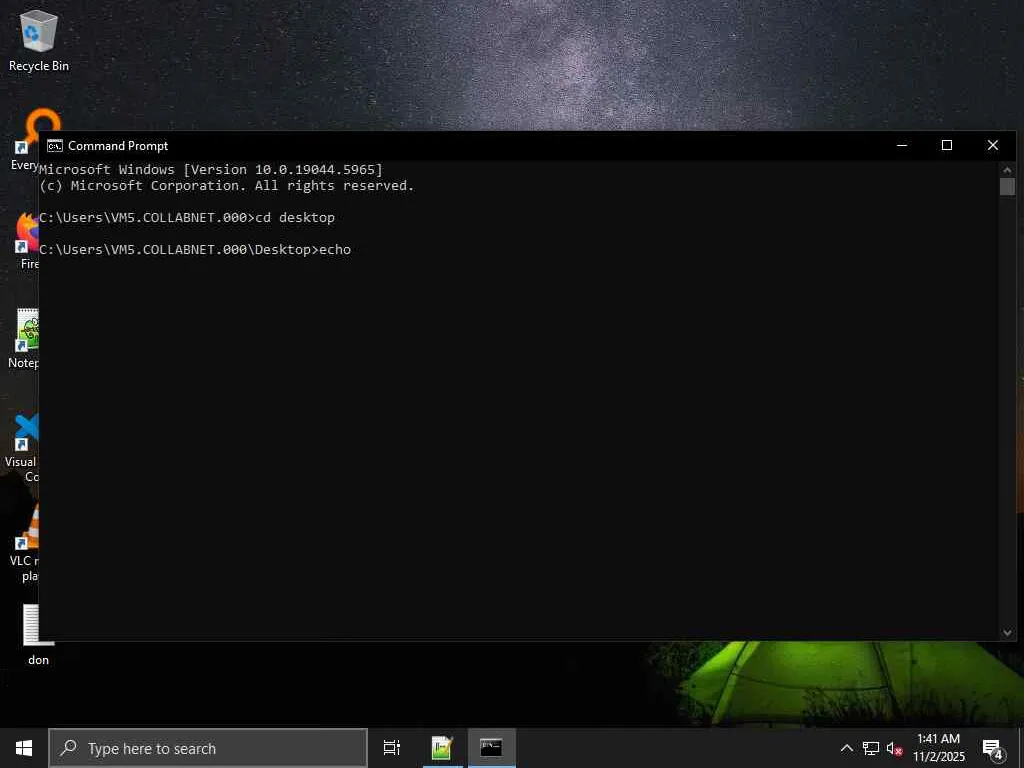The width and height of the screenshot is (1024, 768).
Task: Switch to the Notepad++ taskbar app
Action: pyautogui.click(x=442, y=748)
